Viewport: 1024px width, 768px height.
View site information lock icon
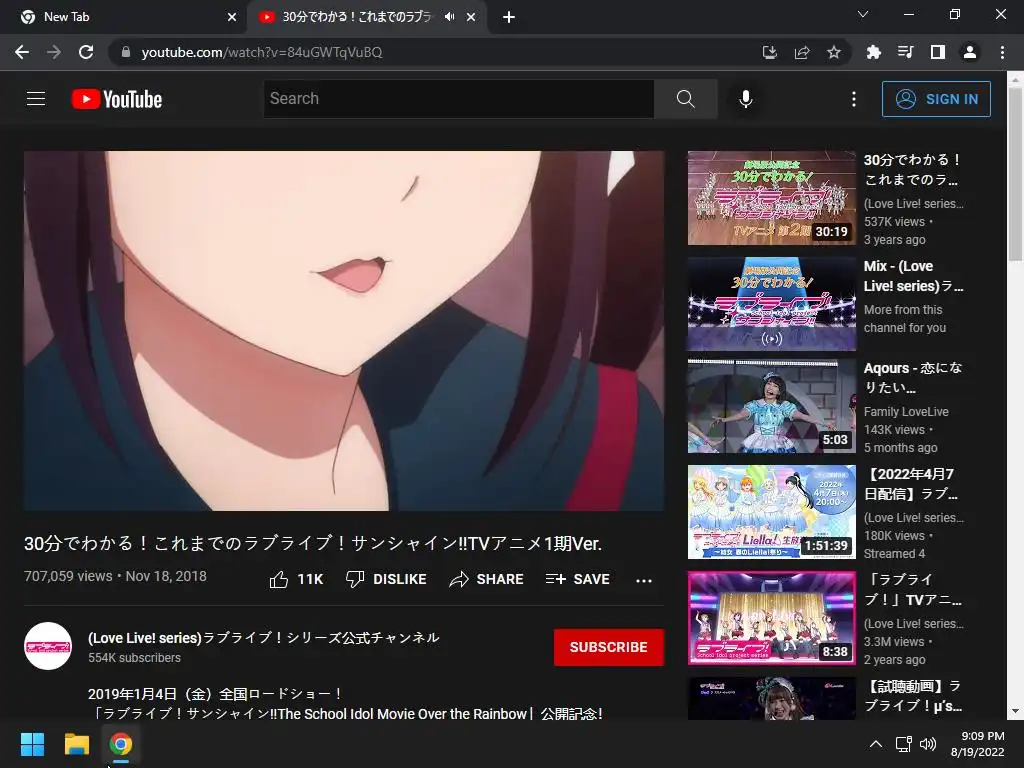pyautogui.click(x=126, y=52)
